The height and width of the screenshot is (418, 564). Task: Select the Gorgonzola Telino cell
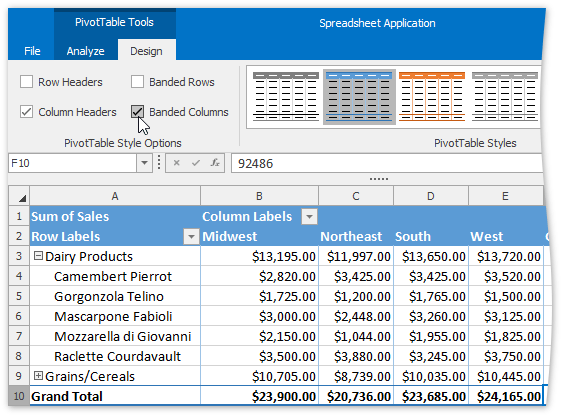click(x=115, y=296)
